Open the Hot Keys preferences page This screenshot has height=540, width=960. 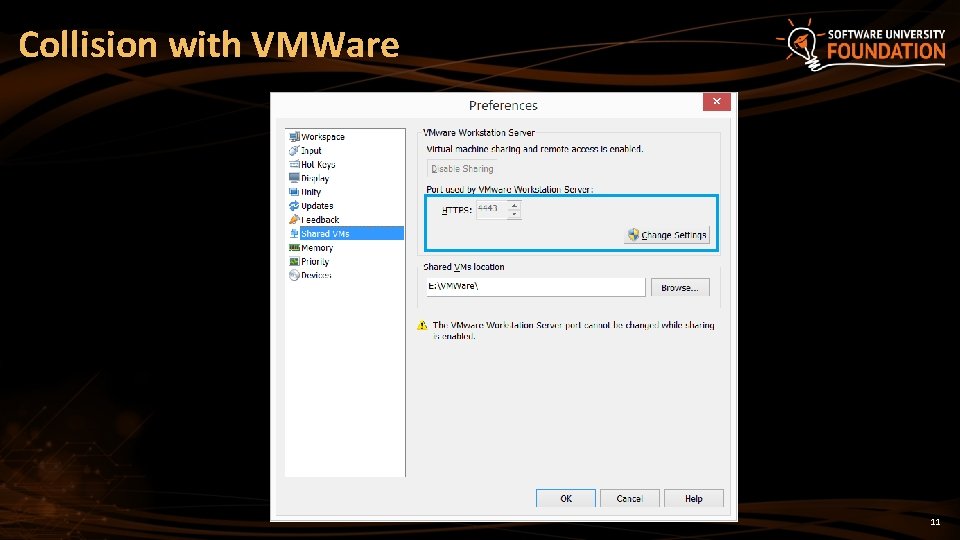pos(318,164)
